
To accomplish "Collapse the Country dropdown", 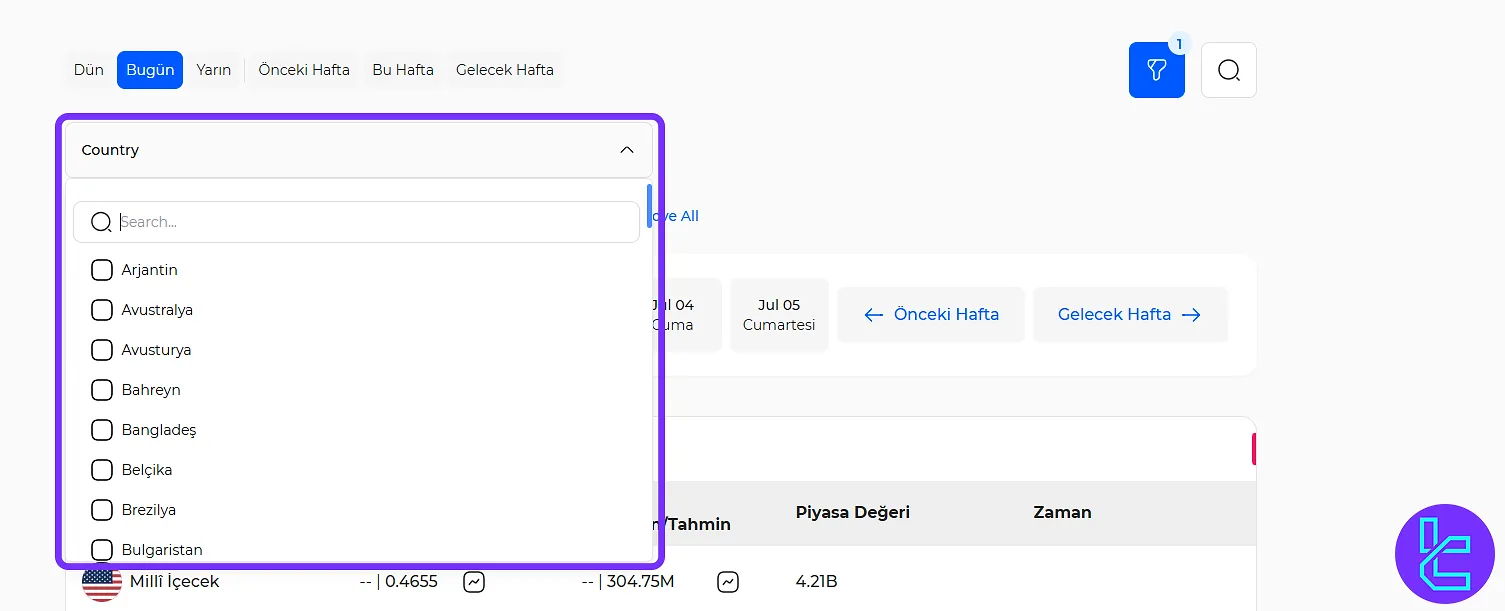I will point(358,150).
